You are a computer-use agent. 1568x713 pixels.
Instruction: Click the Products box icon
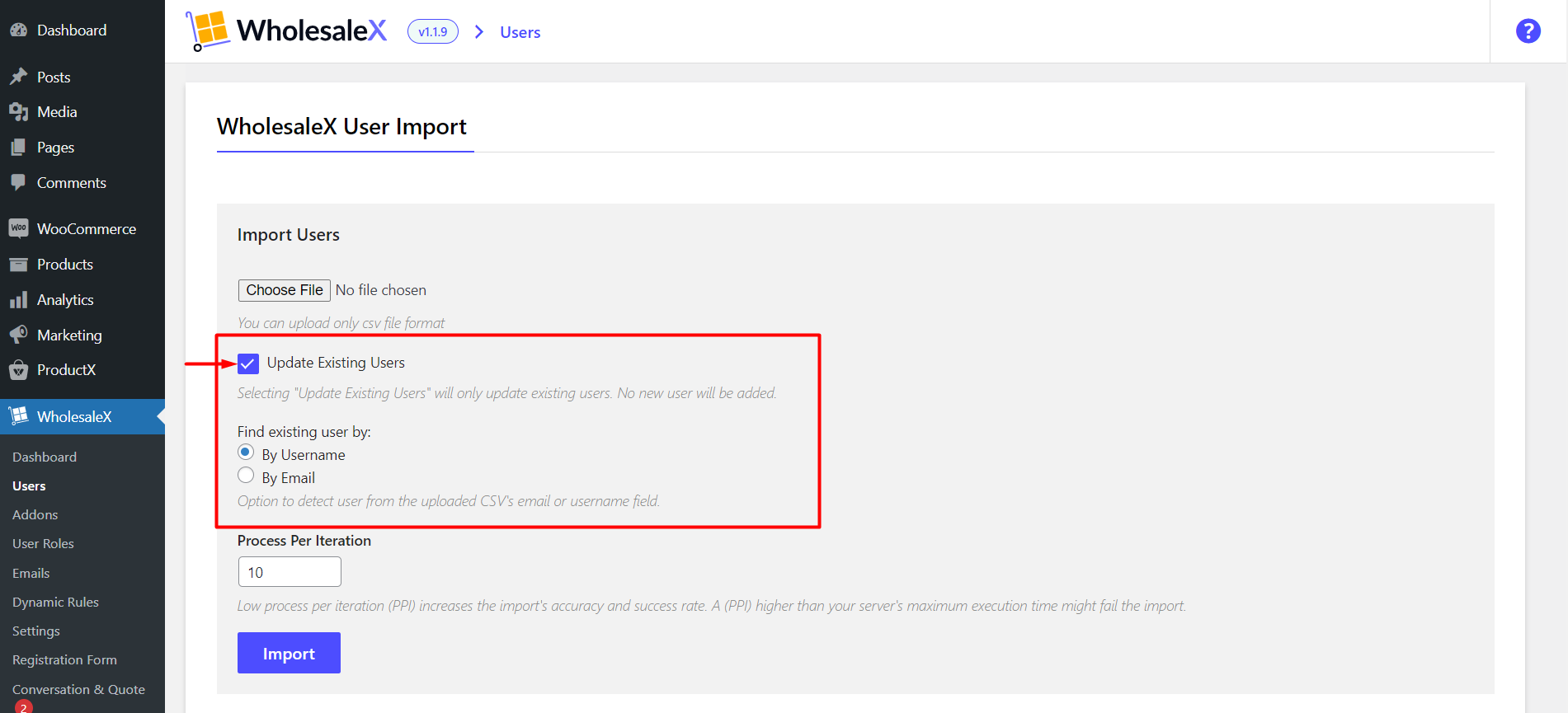18,265
